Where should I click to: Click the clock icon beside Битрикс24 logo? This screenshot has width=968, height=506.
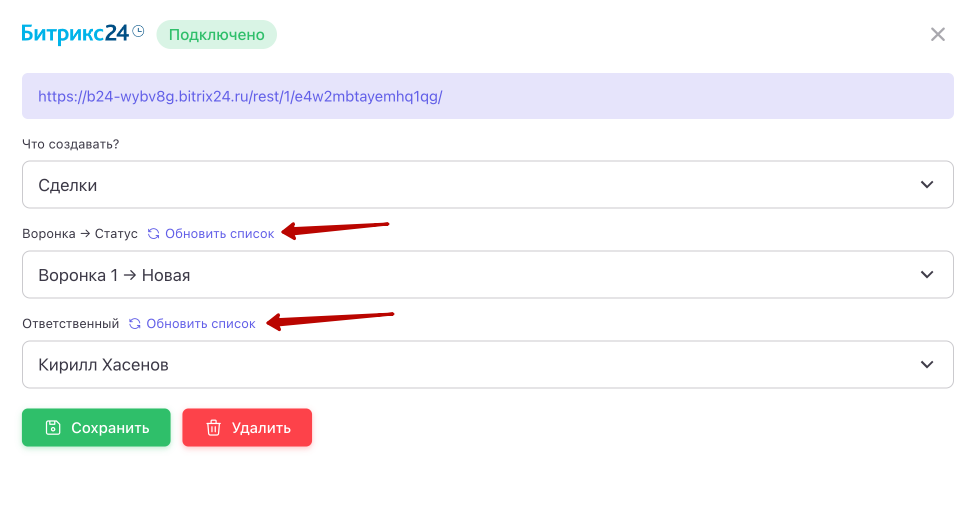pyautogui.click(x=138, y=31)
